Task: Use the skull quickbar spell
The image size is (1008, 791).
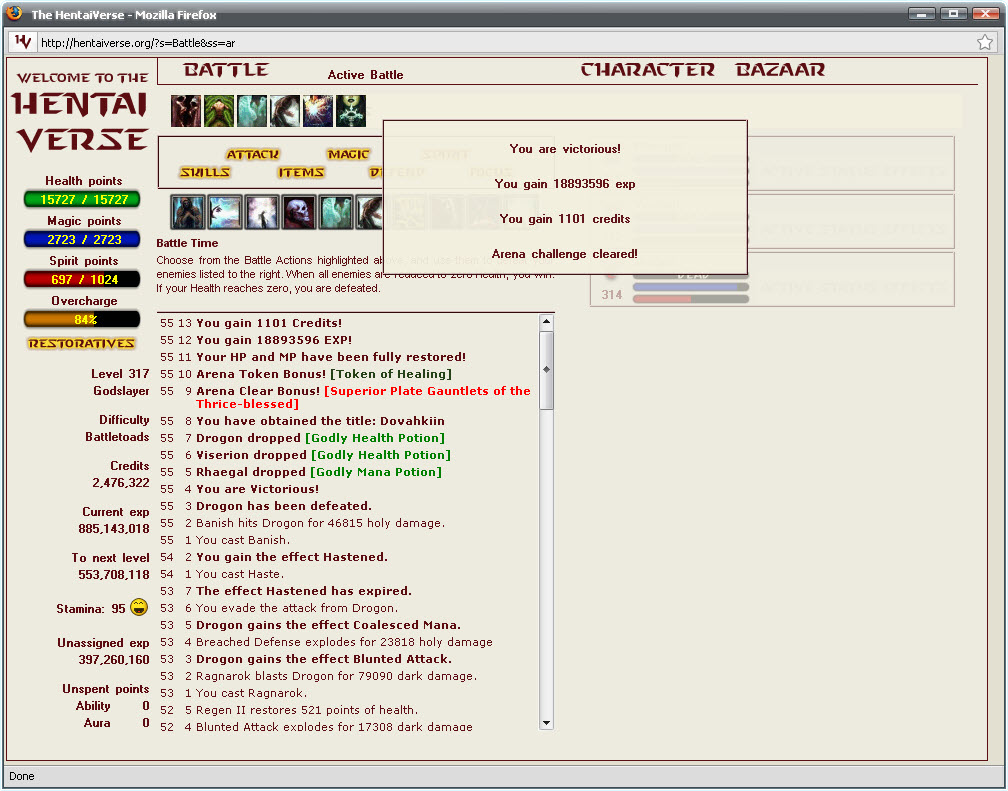Action: tap(299, 212)
